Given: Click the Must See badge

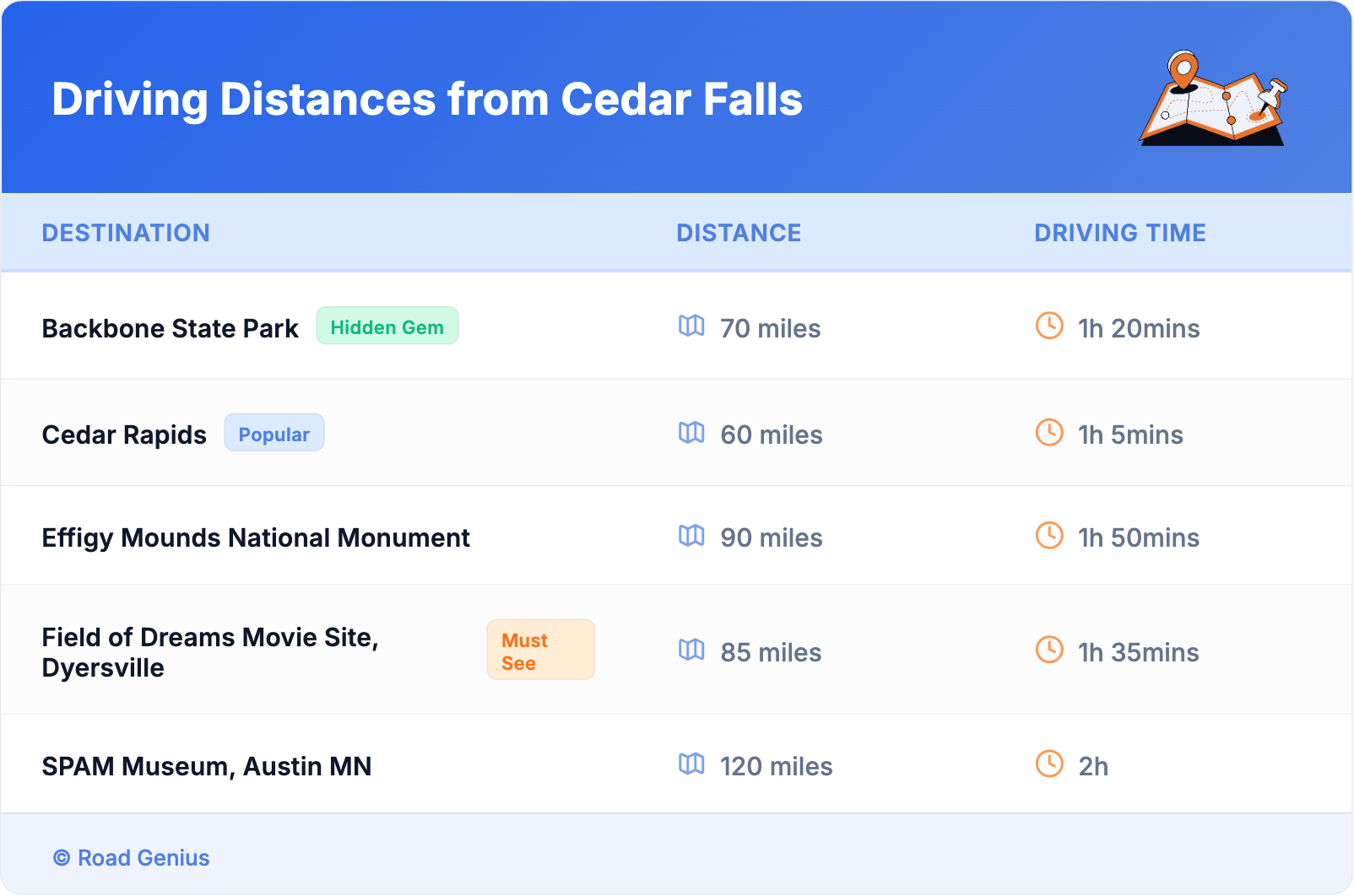Looking at the screenshot, I should click(540, 650).
